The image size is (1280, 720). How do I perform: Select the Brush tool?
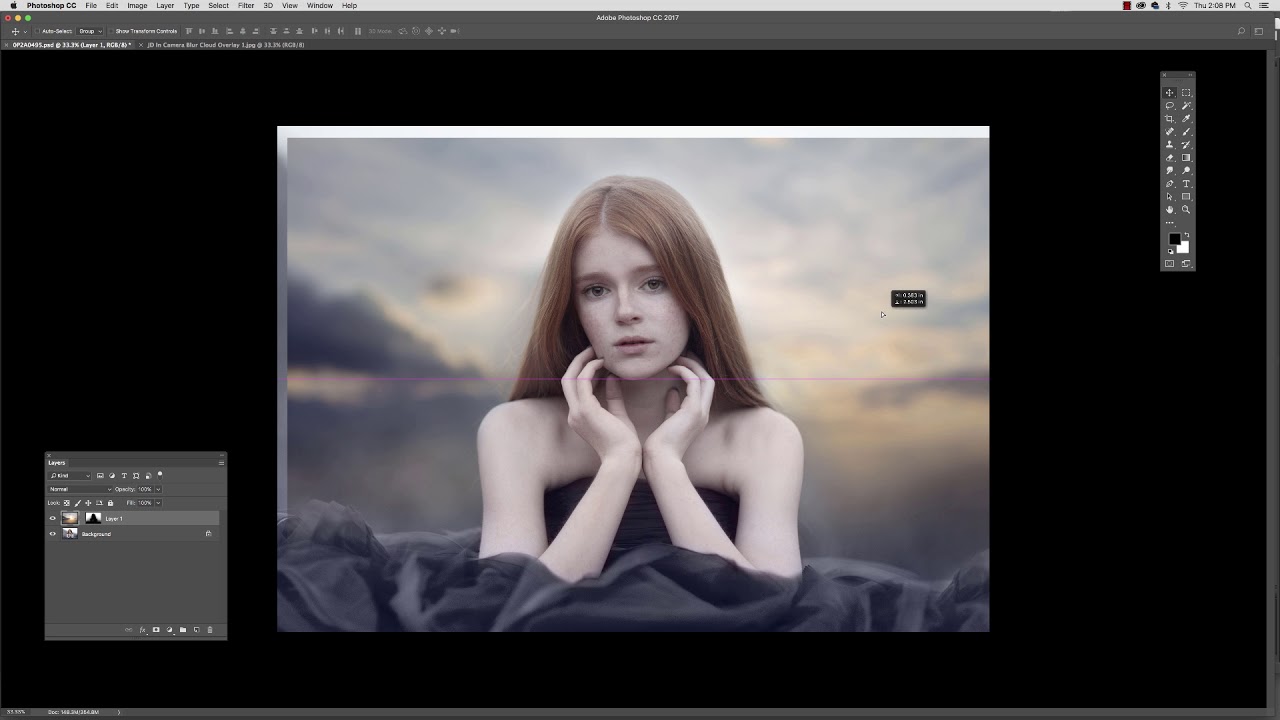point(1186,132)
